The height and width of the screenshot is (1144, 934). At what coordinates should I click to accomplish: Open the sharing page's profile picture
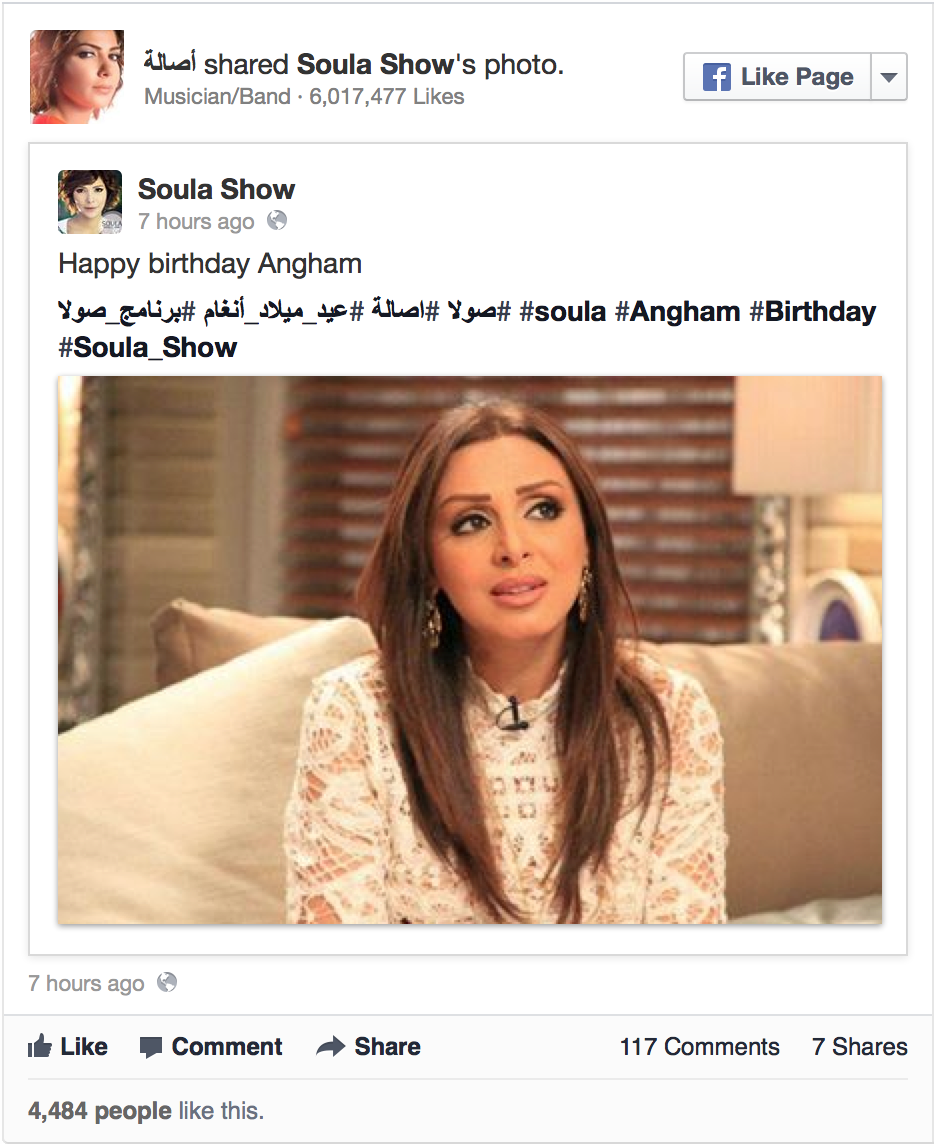tap(77, 77)
